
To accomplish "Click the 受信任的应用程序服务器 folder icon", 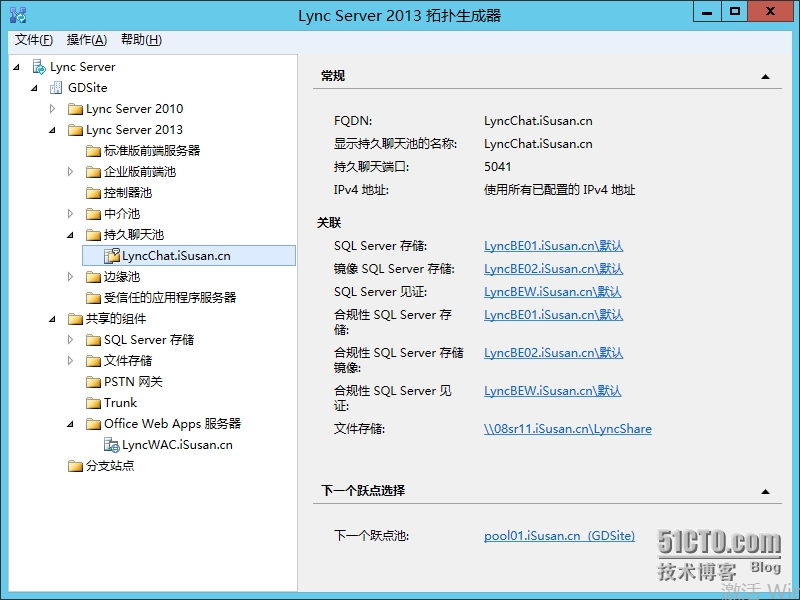I will (x=93, y=297).
